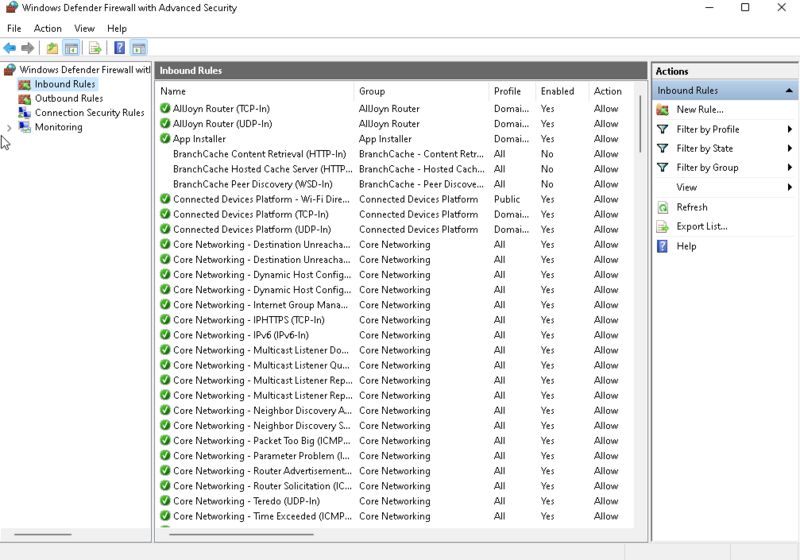This screenshot has height=560, width=800.
Task: Select Outbound Rules in the tree
Action: [69, 98]
